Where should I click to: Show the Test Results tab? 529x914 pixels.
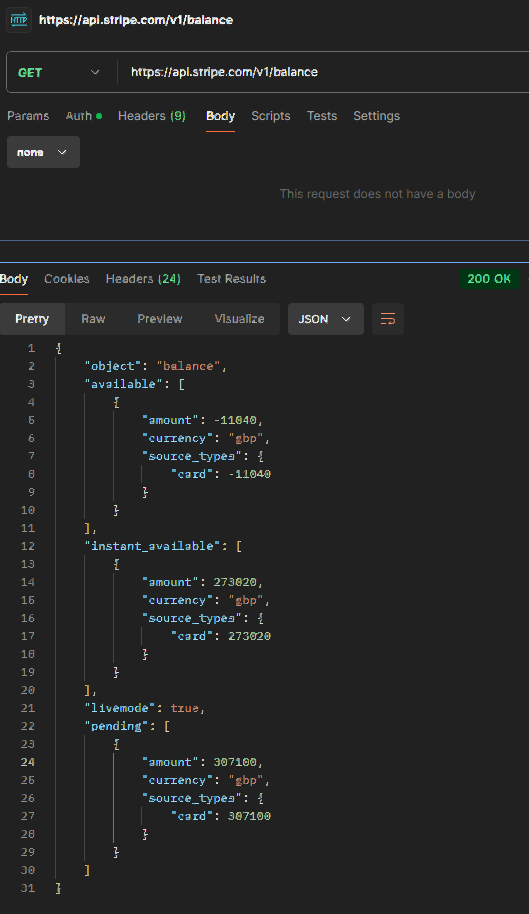pyautogui.click(x=231, y=279)
